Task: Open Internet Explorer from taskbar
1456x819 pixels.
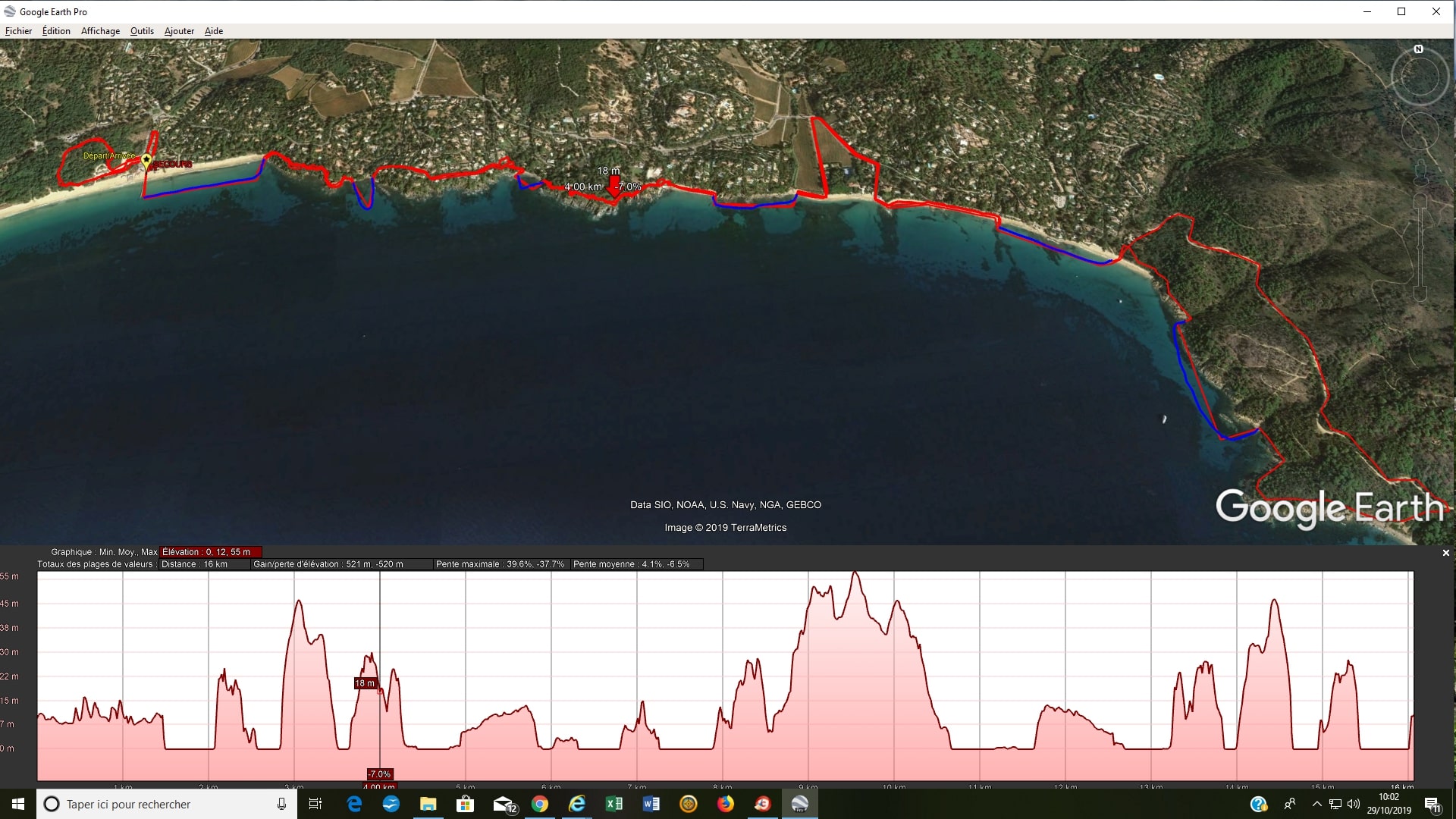Action: click(x=577, y=804)
